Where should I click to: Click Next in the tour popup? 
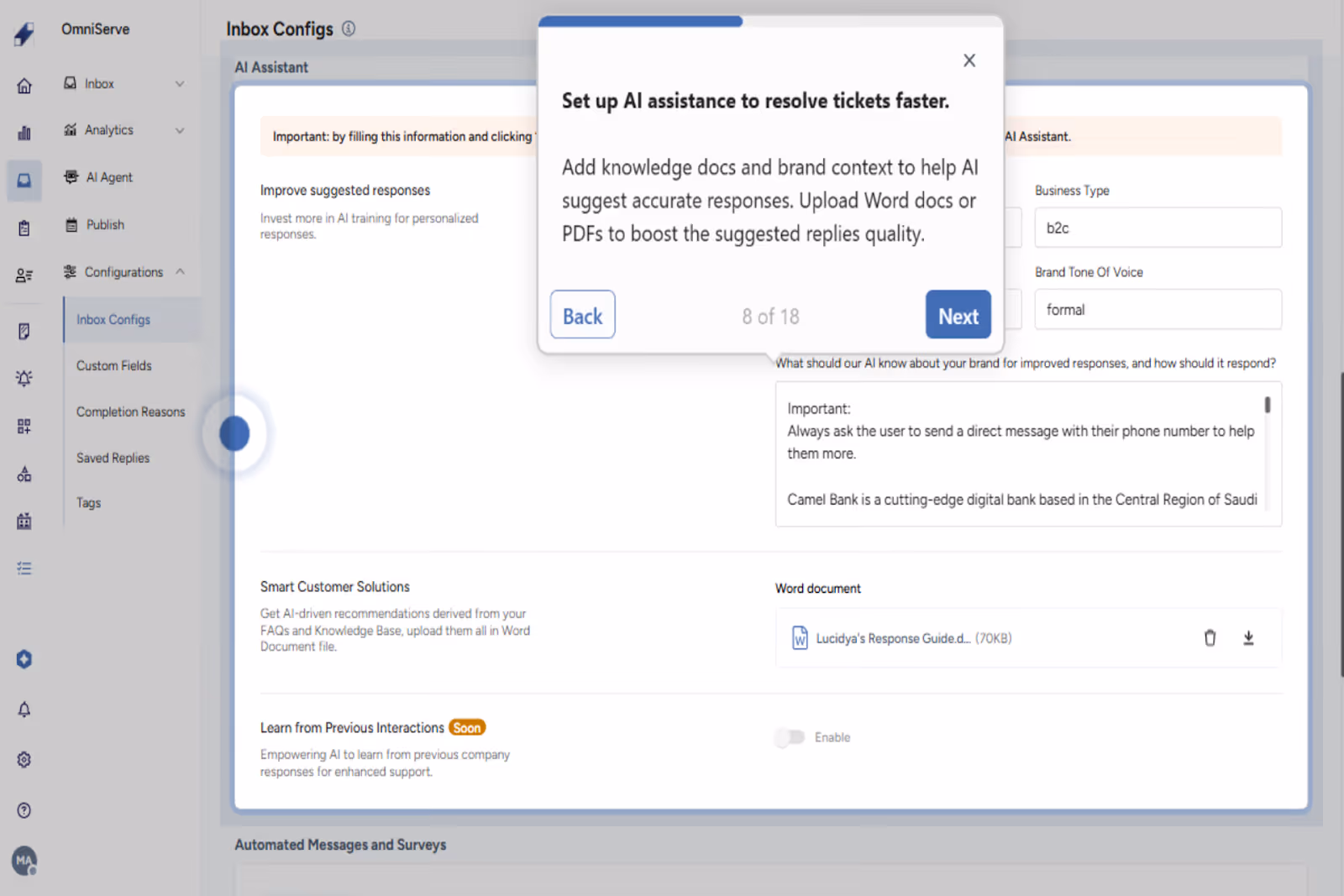pos(958,315)
